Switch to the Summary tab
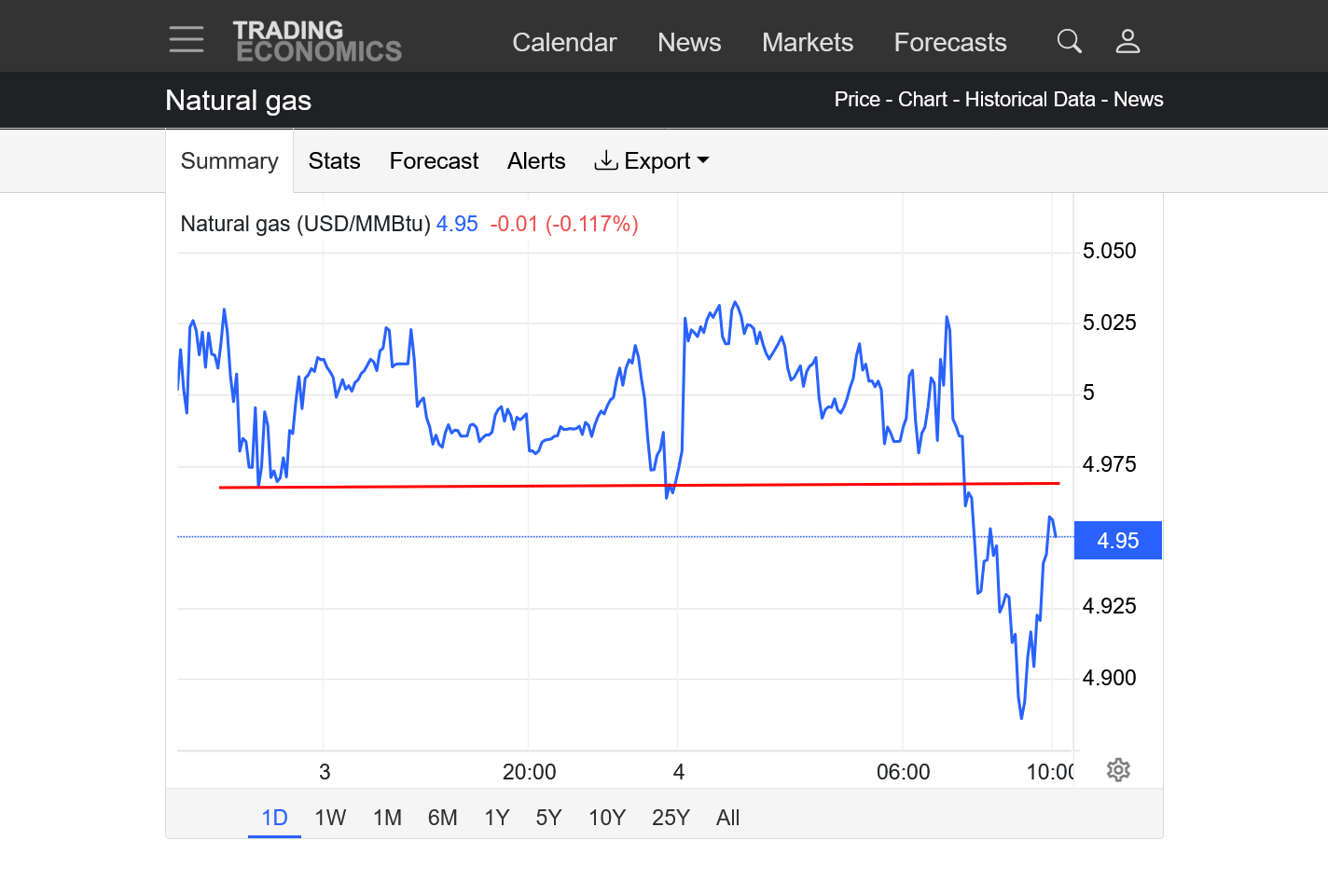Image resolution: width=1328 pixels, height=896 pixels. pos(229,161)
